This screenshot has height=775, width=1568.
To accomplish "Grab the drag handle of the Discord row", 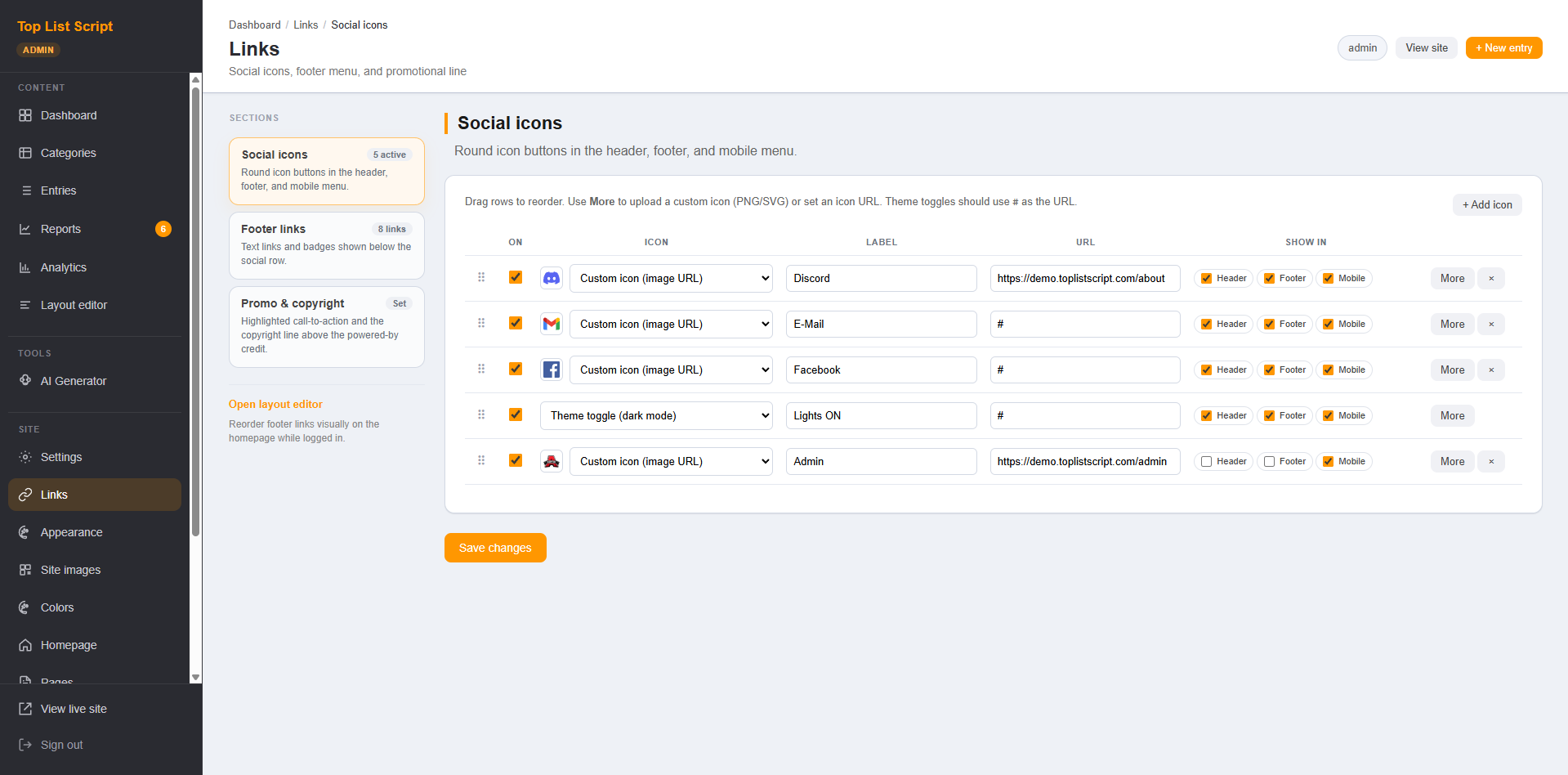I will 481,277.
